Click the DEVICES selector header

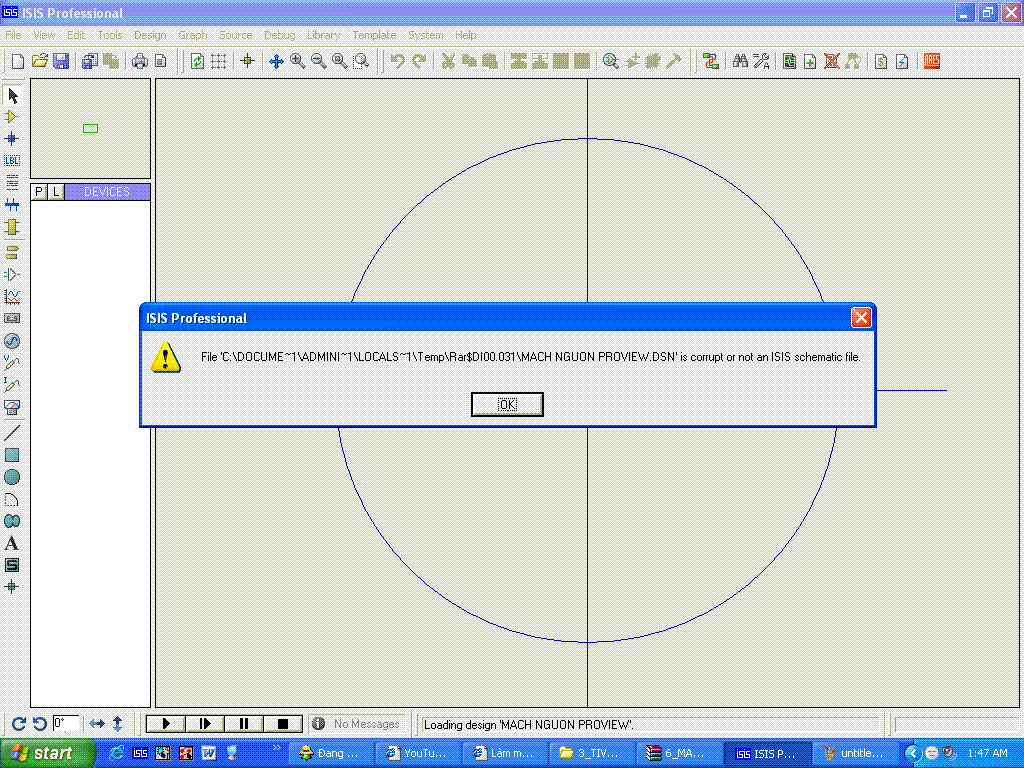(x=107, y=191)
